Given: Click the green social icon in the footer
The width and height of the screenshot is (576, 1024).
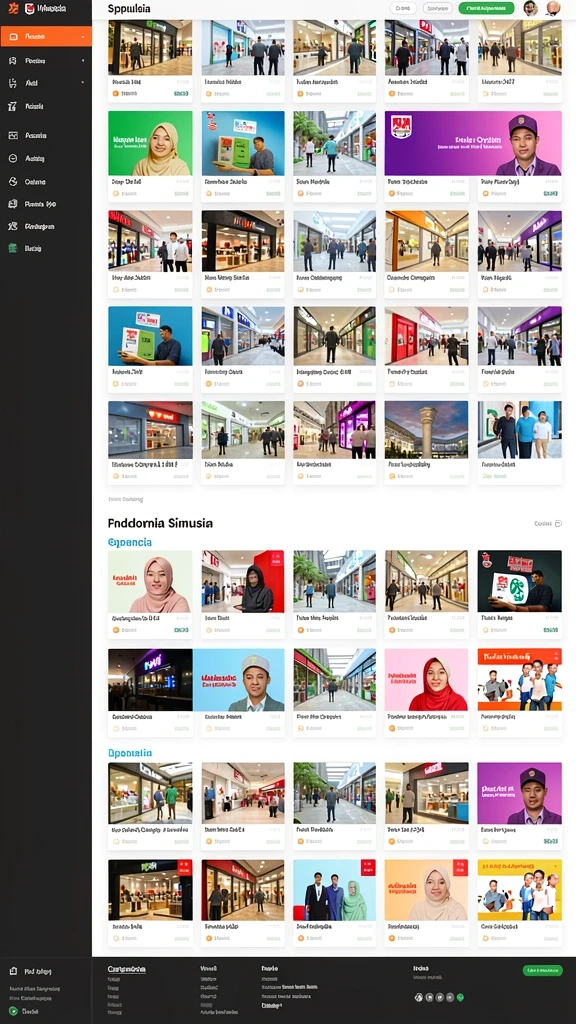Looking at the screenshot, I should pos(460,997).
